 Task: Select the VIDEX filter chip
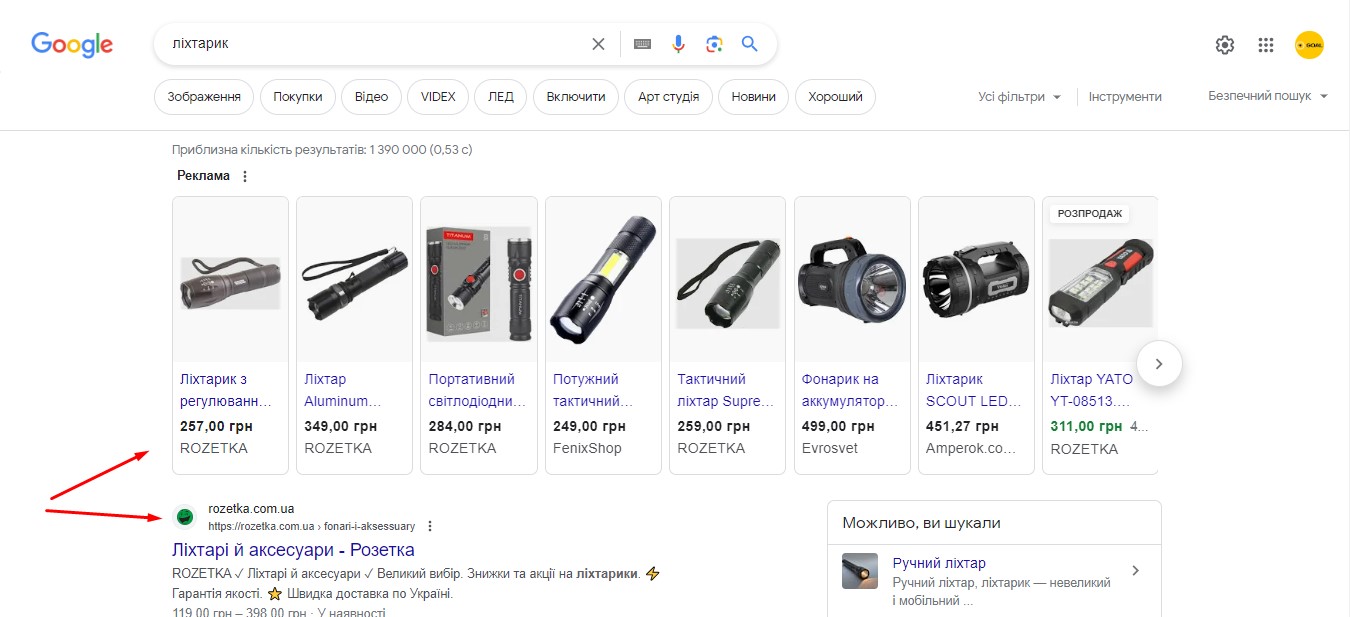coord(438,97)
